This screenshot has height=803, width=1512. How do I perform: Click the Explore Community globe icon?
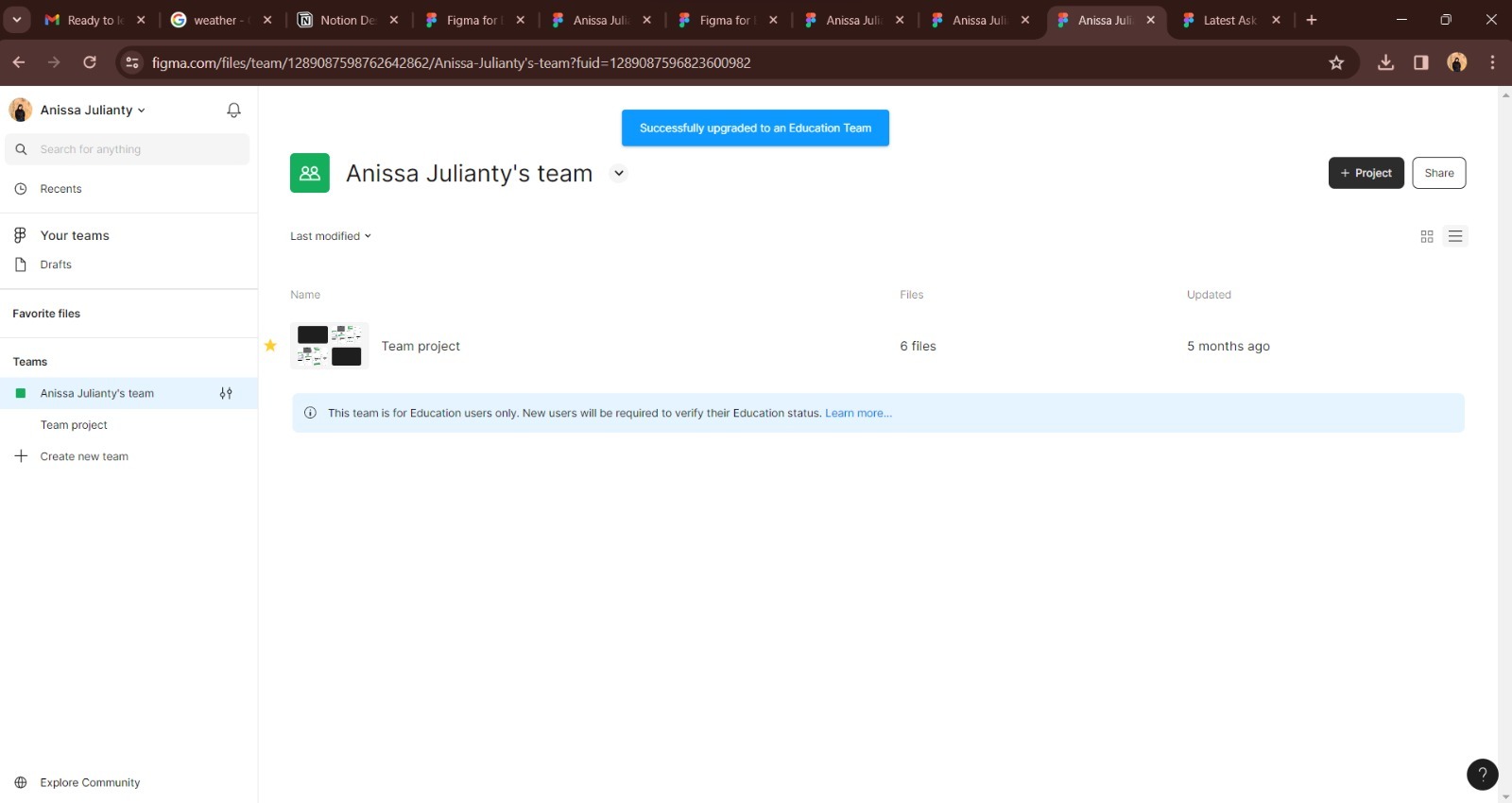21,782
